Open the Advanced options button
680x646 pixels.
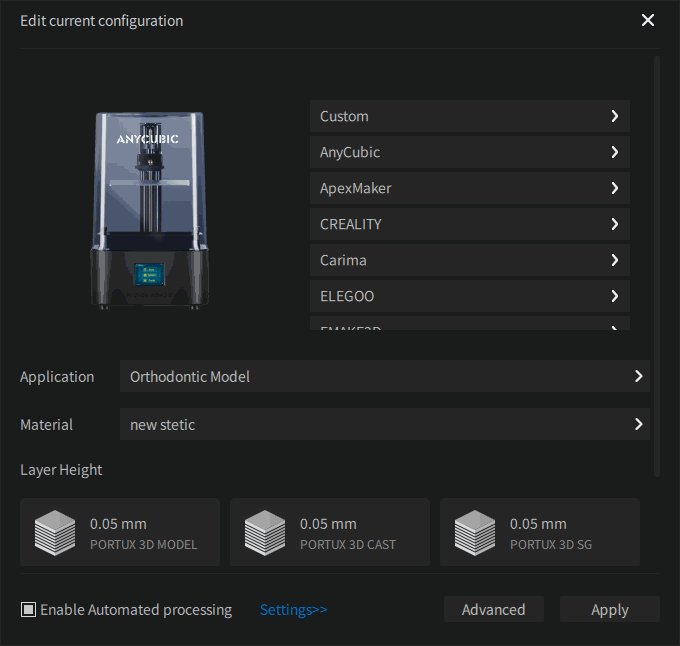[493, 609]
